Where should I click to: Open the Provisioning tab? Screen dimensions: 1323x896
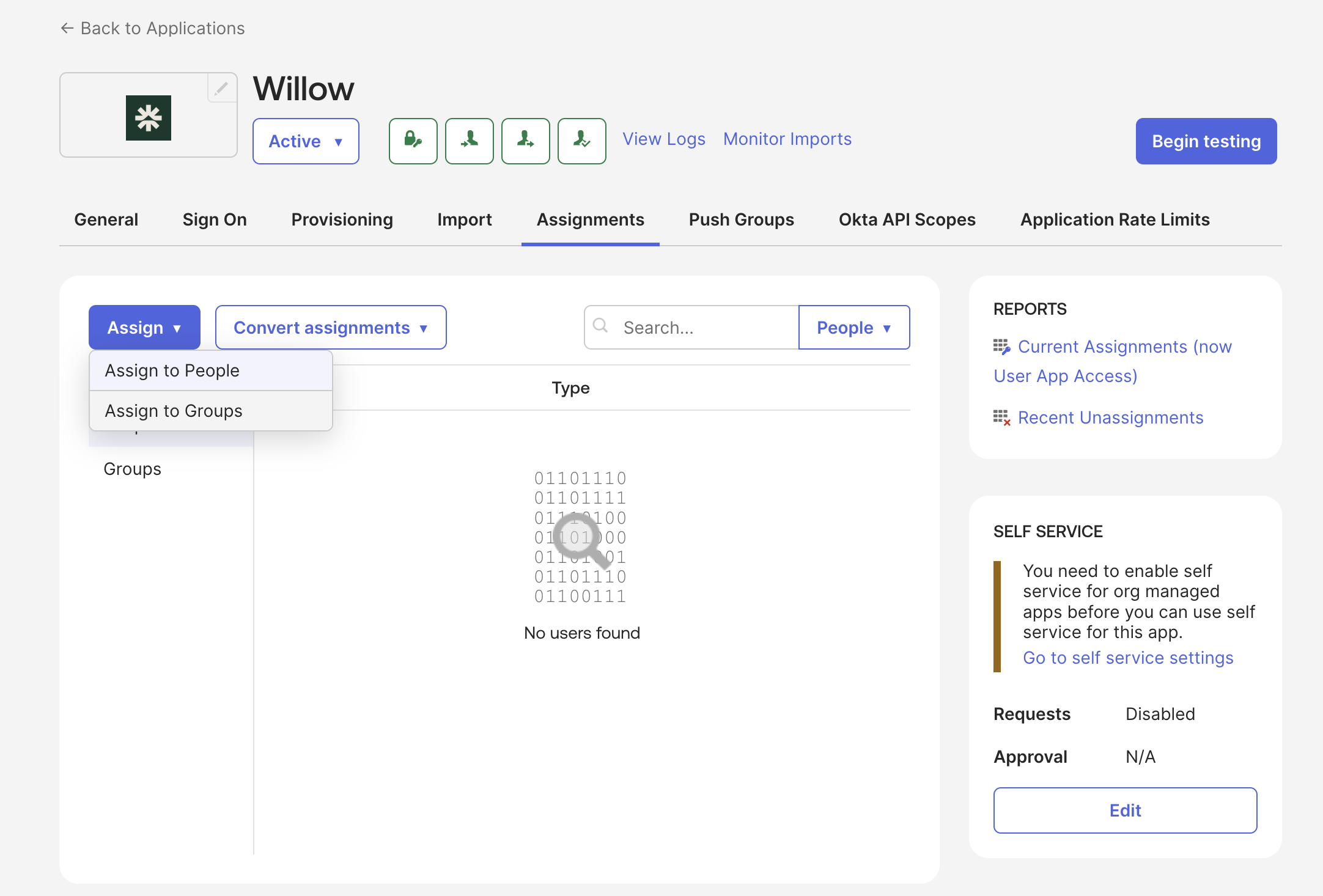pos(342,219)
